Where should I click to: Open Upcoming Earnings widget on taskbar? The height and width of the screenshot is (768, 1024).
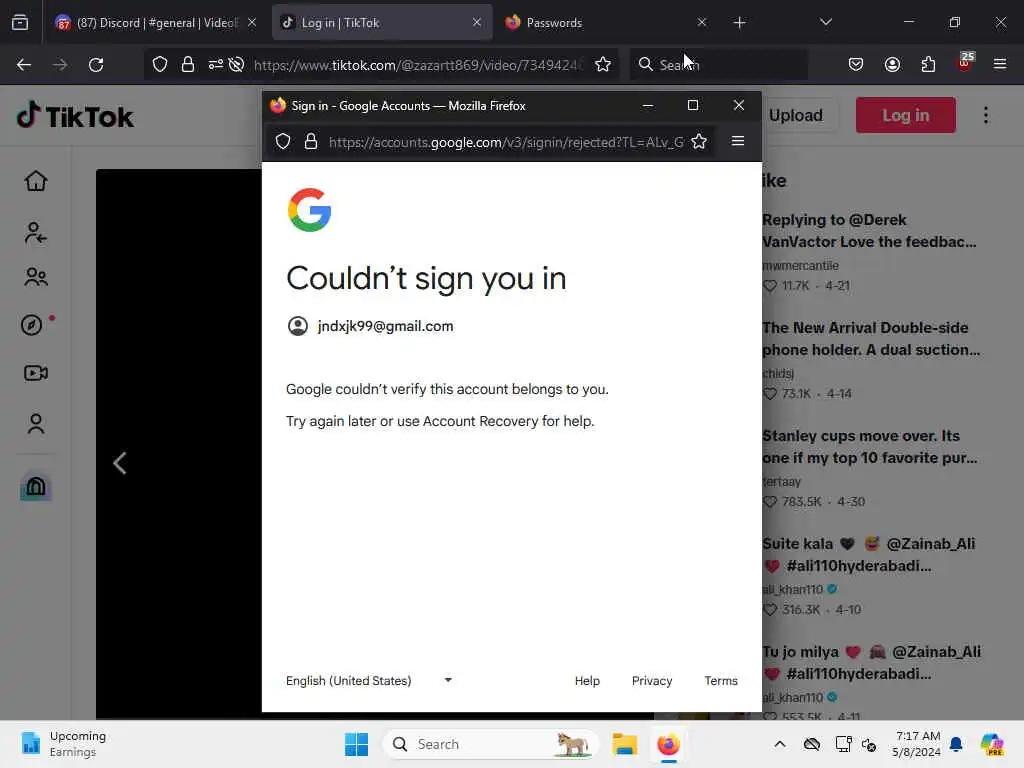[63, 744]
